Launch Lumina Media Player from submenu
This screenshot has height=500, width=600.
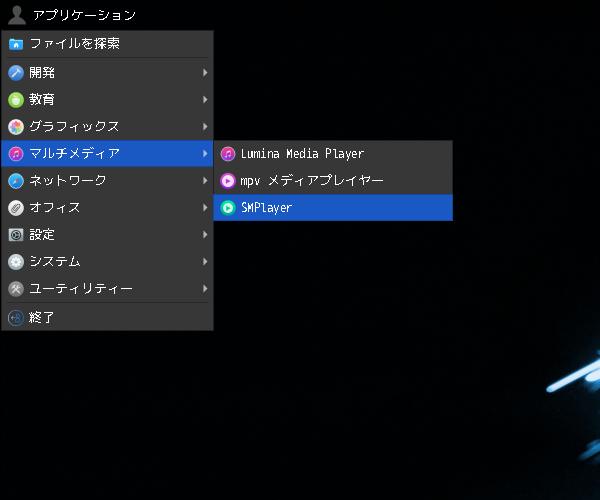pyautogui.click(x=333, y=154)
